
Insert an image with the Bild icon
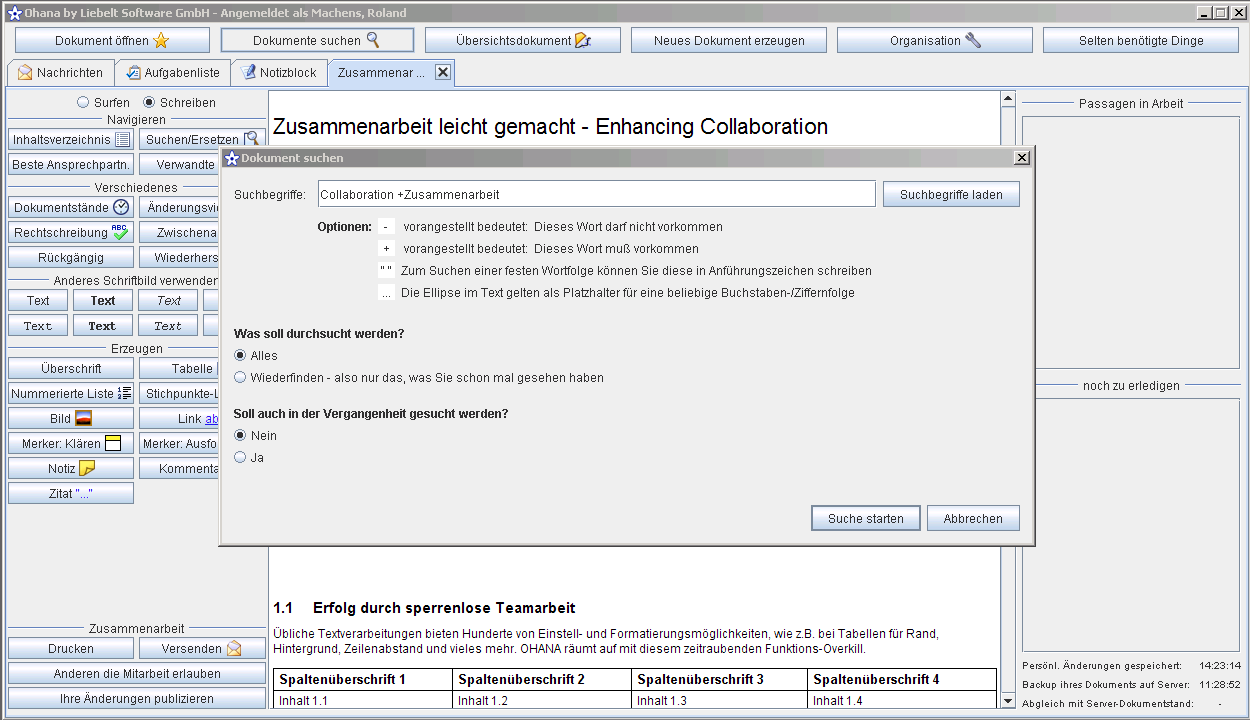pos(84,419)
